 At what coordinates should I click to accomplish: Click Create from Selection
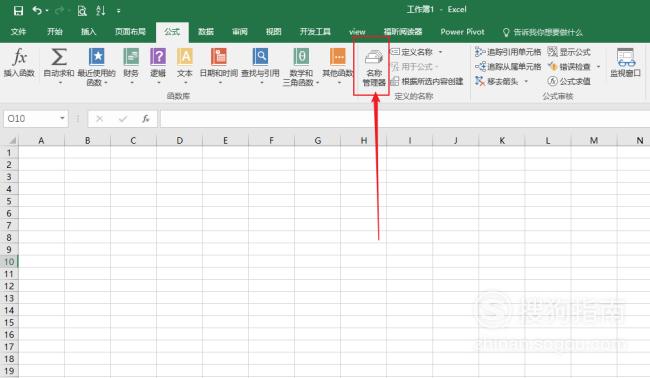[x=427, y=81]
